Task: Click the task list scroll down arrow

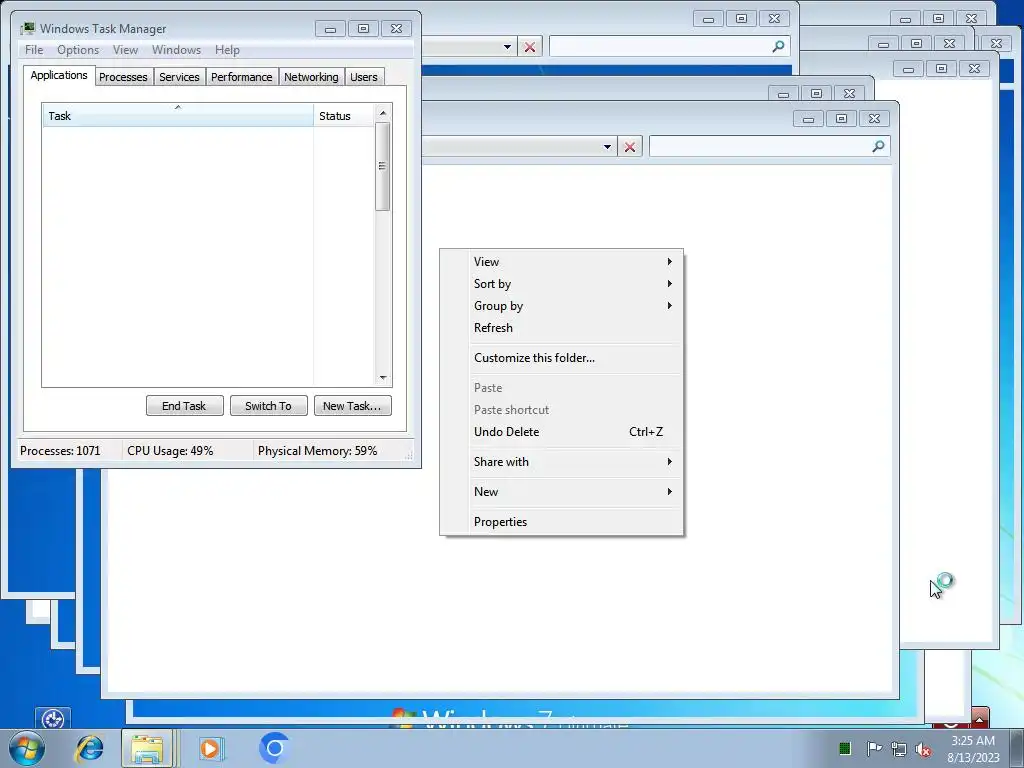Action: 383,378
